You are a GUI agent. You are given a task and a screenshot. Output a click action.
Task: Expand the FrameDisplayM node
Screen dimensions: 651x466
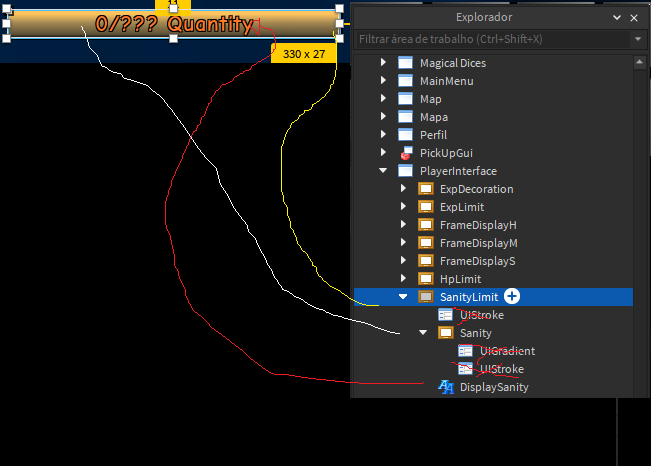click(403, 243)
